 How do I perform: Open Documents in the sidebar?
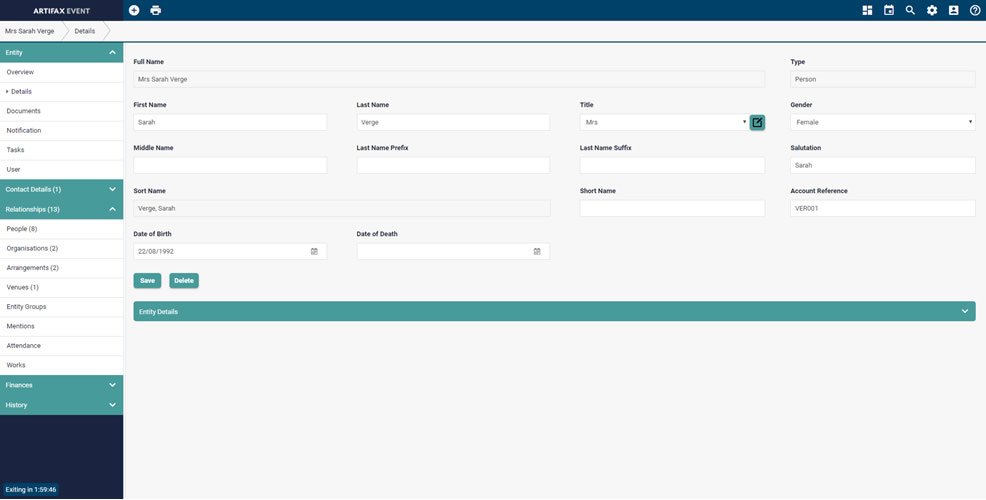(x=62, y=111)
